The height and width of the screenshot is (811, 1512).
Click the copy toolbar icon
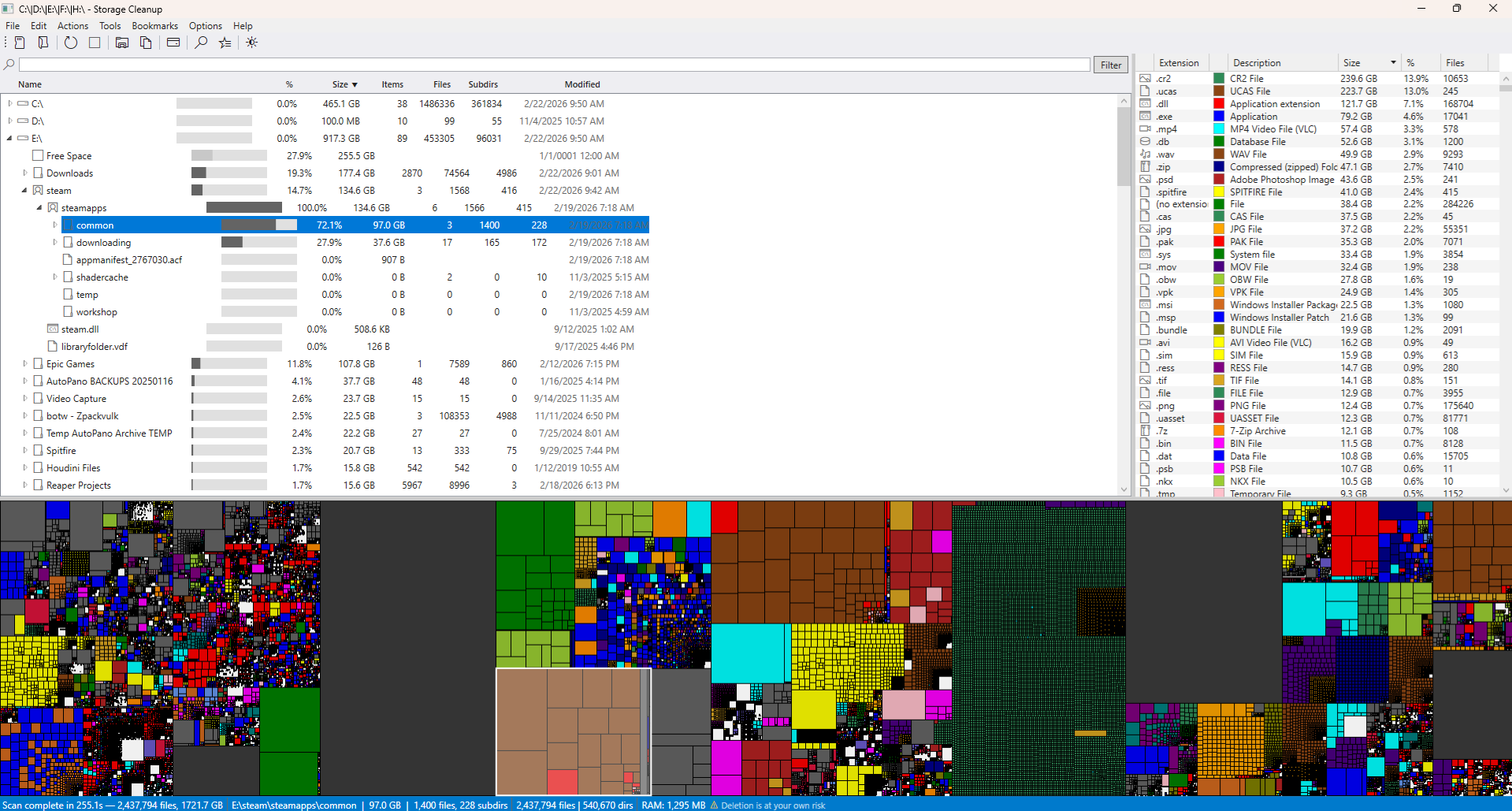coord(146,43)
